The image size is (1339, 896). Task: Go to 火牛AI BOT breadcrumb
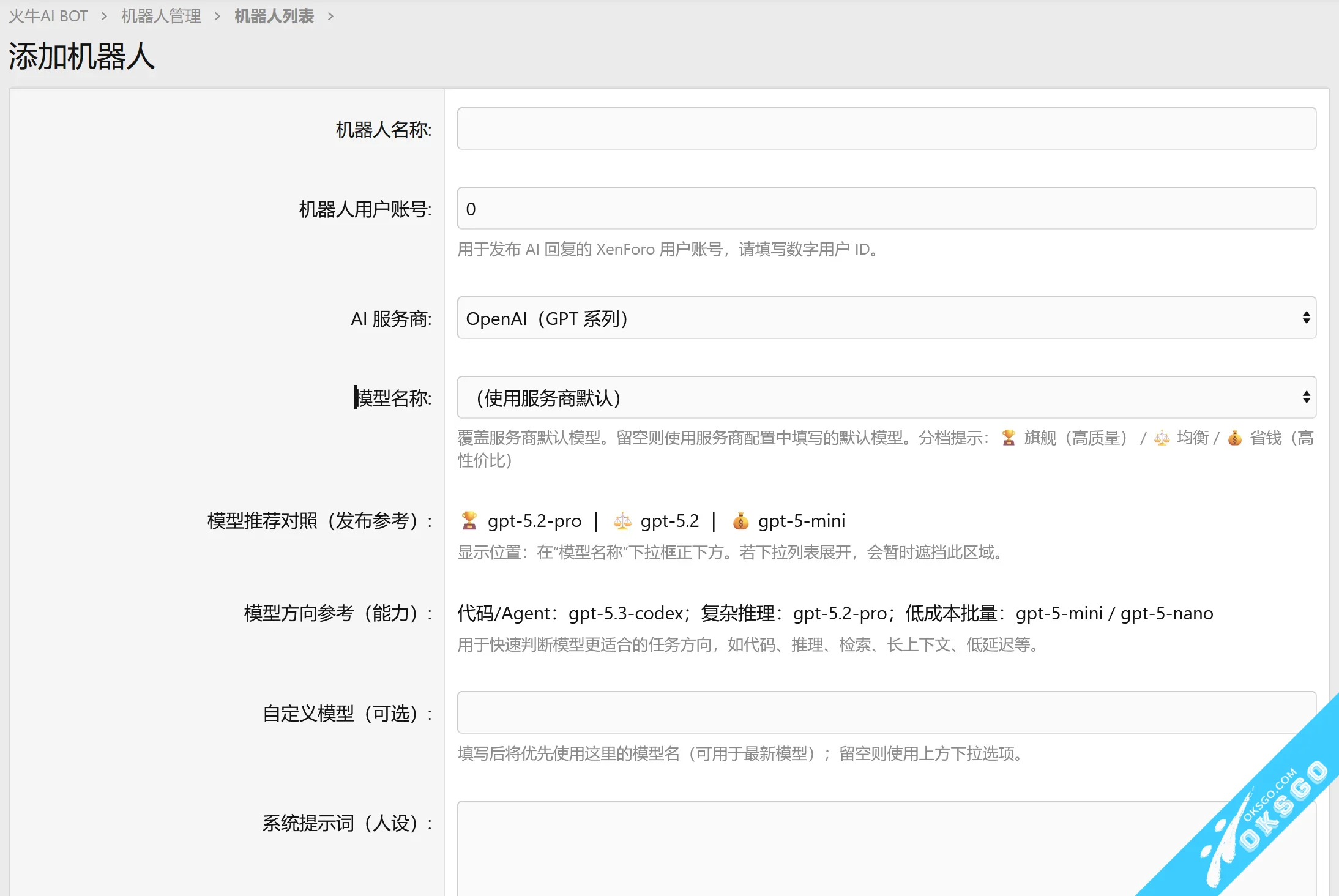48,17
